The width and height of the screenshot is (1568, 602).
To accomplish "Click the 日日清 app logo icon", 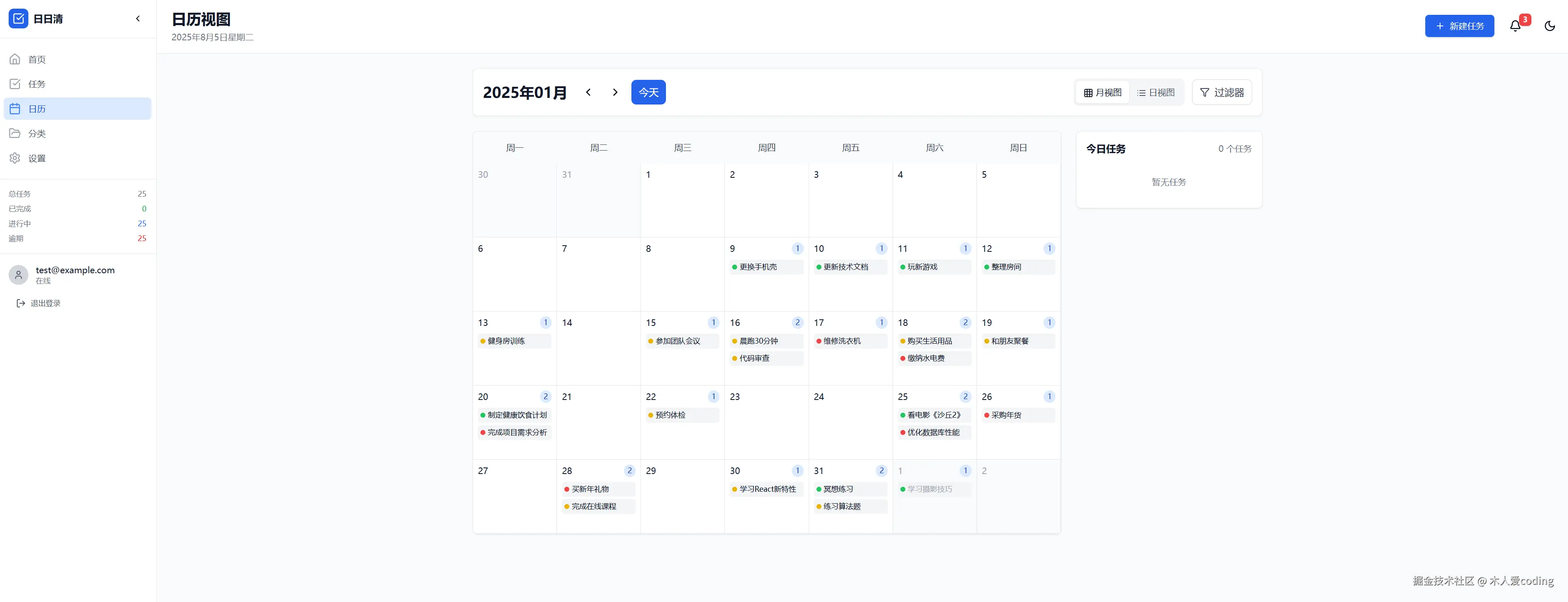I will pos(18,19).
